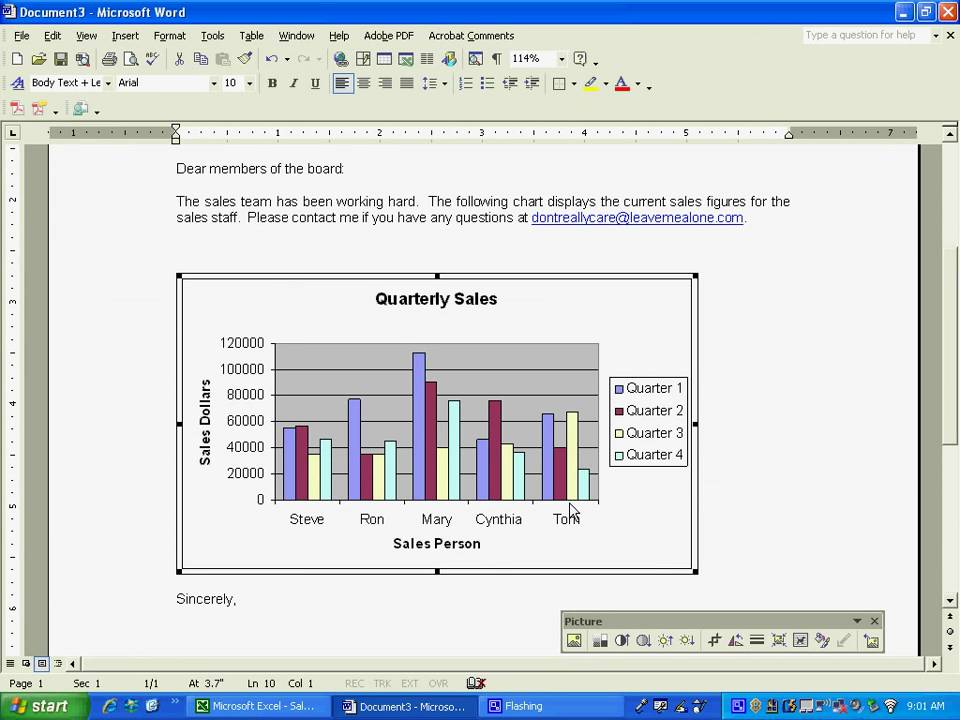Open the Windows Start menu
Viewport: 960px width, 720px height.
coord(44,706)
